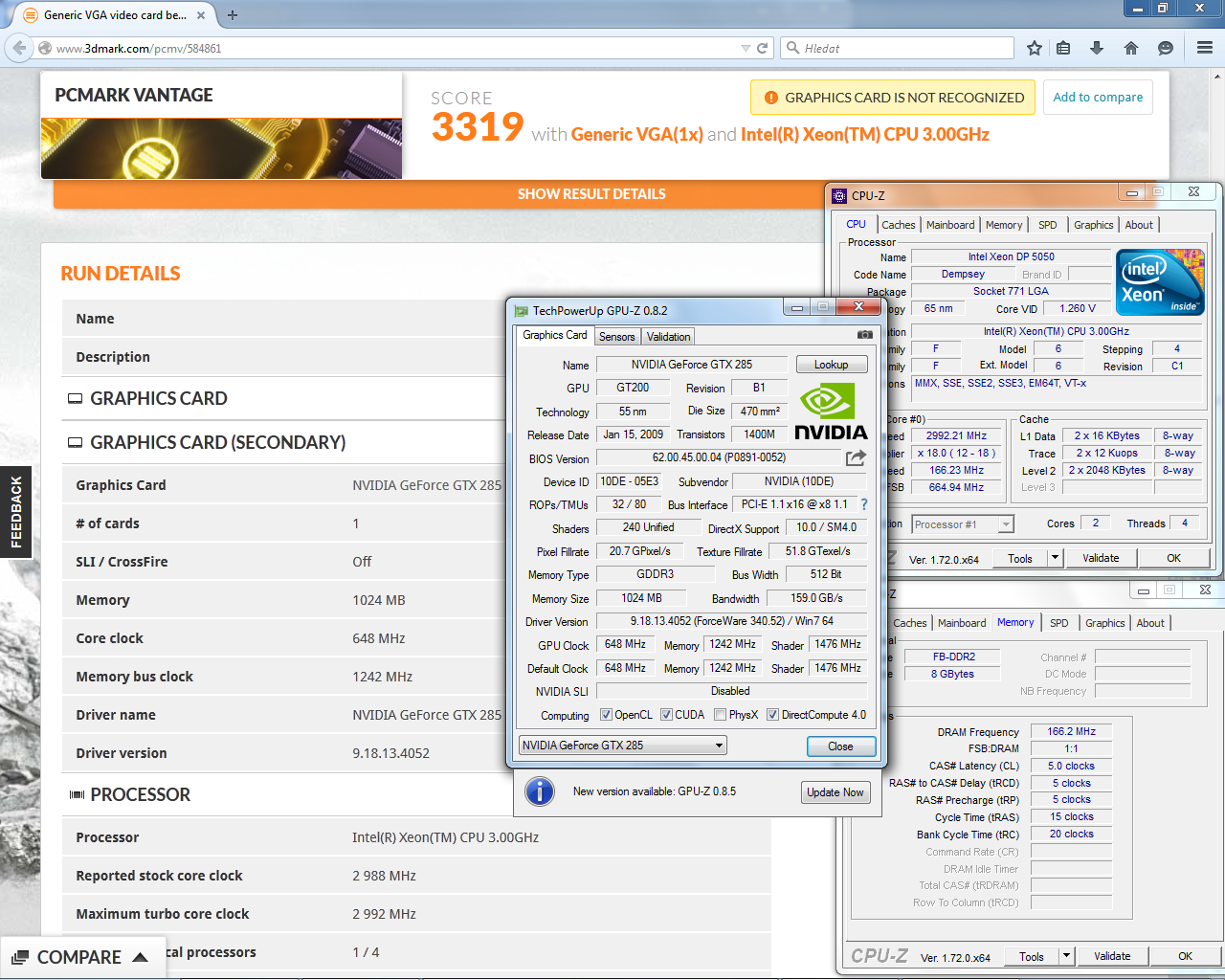Open the SPD tab in upper CPU-Z window
The width and height of the screenshot is (1225, 980).
pos(1048,225)
